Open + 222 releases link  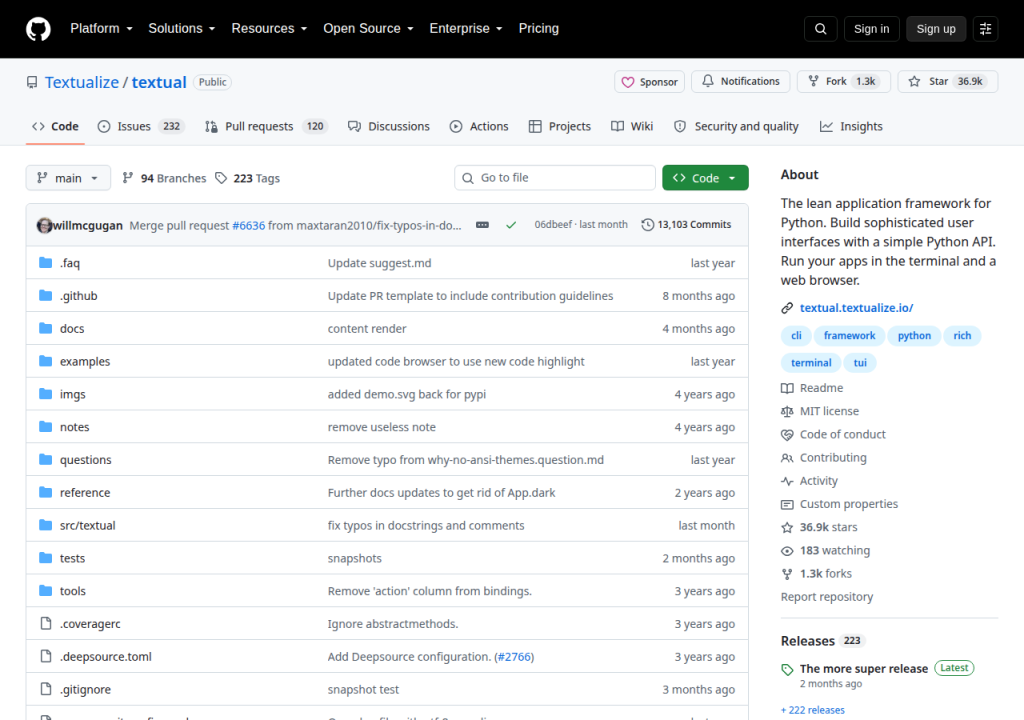812,710
